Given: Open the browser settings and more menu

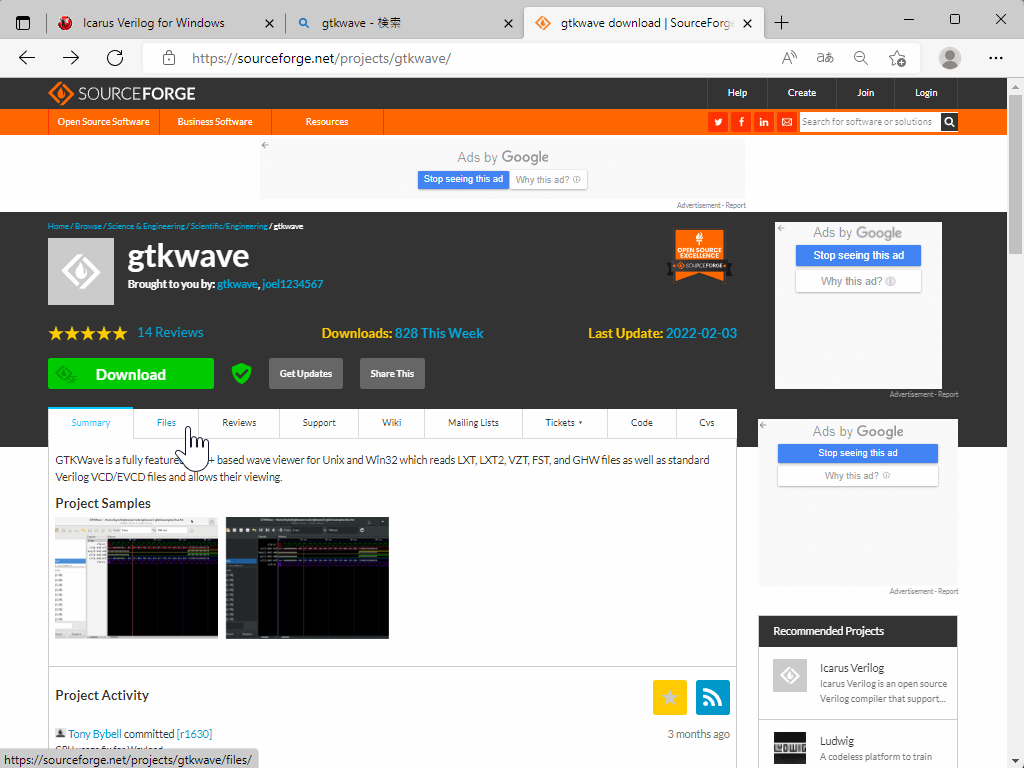Looking at the screenshot, I should point(995,58).
